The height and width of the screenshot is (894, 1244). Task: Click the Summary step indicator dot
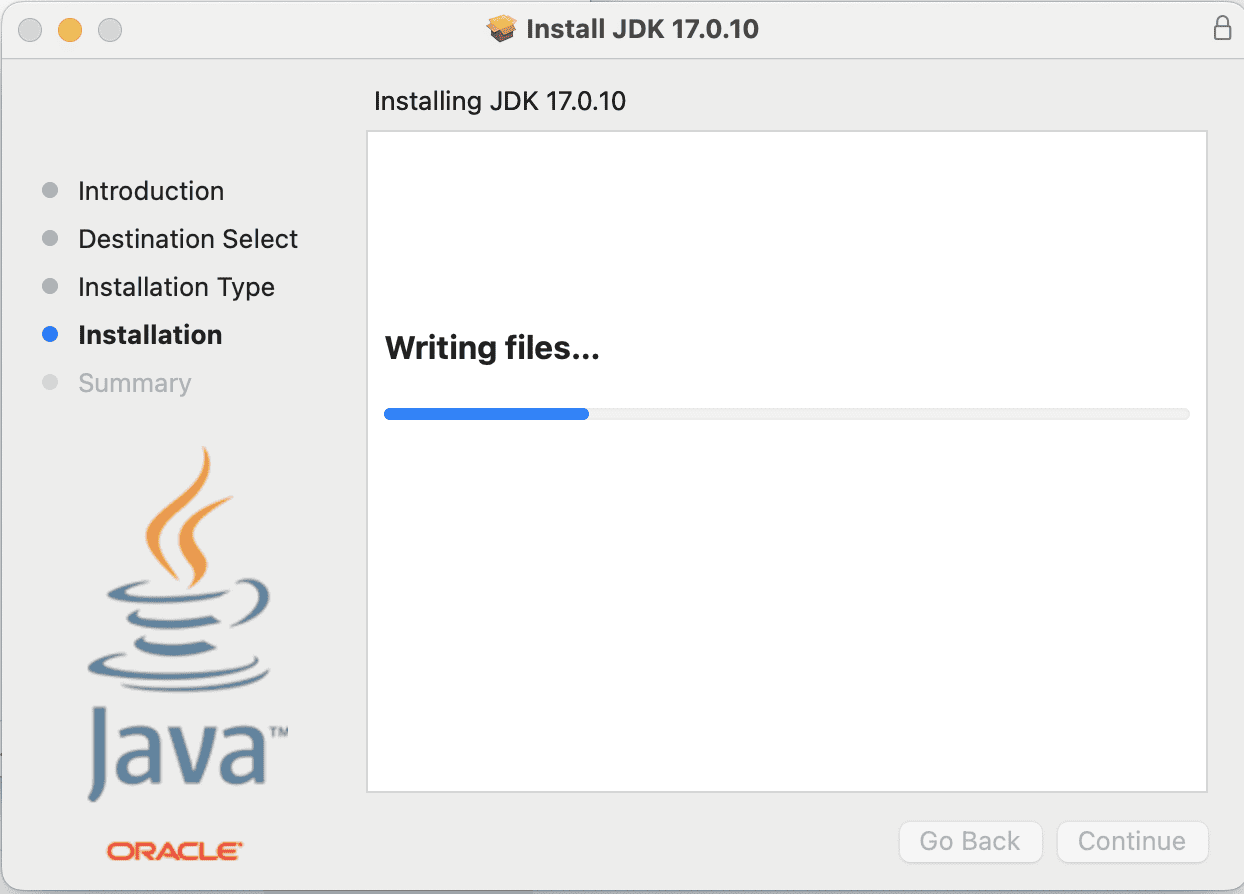click(50, 382)
